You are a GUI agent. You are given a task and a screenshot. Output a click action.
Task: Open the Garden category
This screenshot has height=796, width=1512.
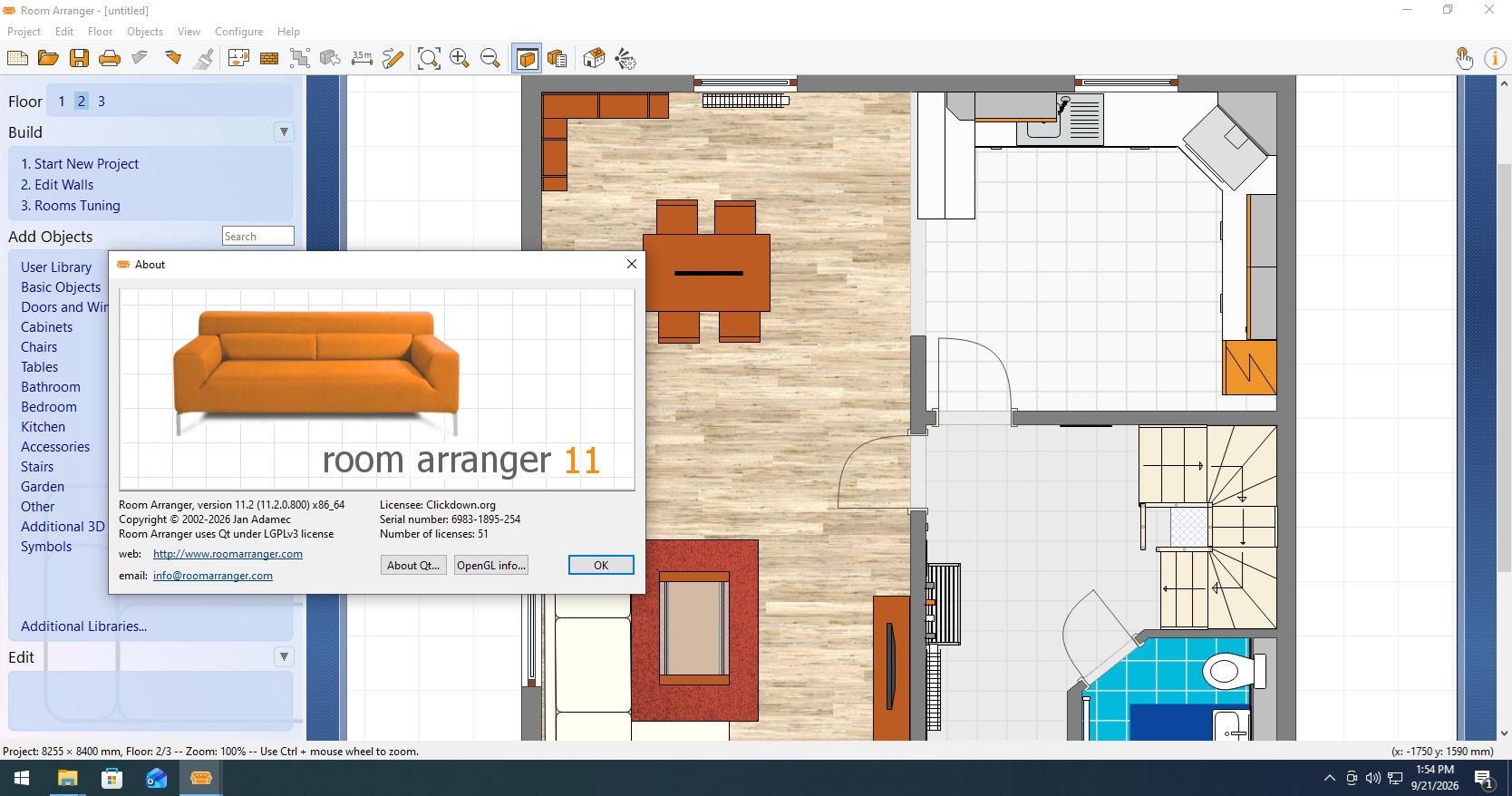click(x=43, y=487)
